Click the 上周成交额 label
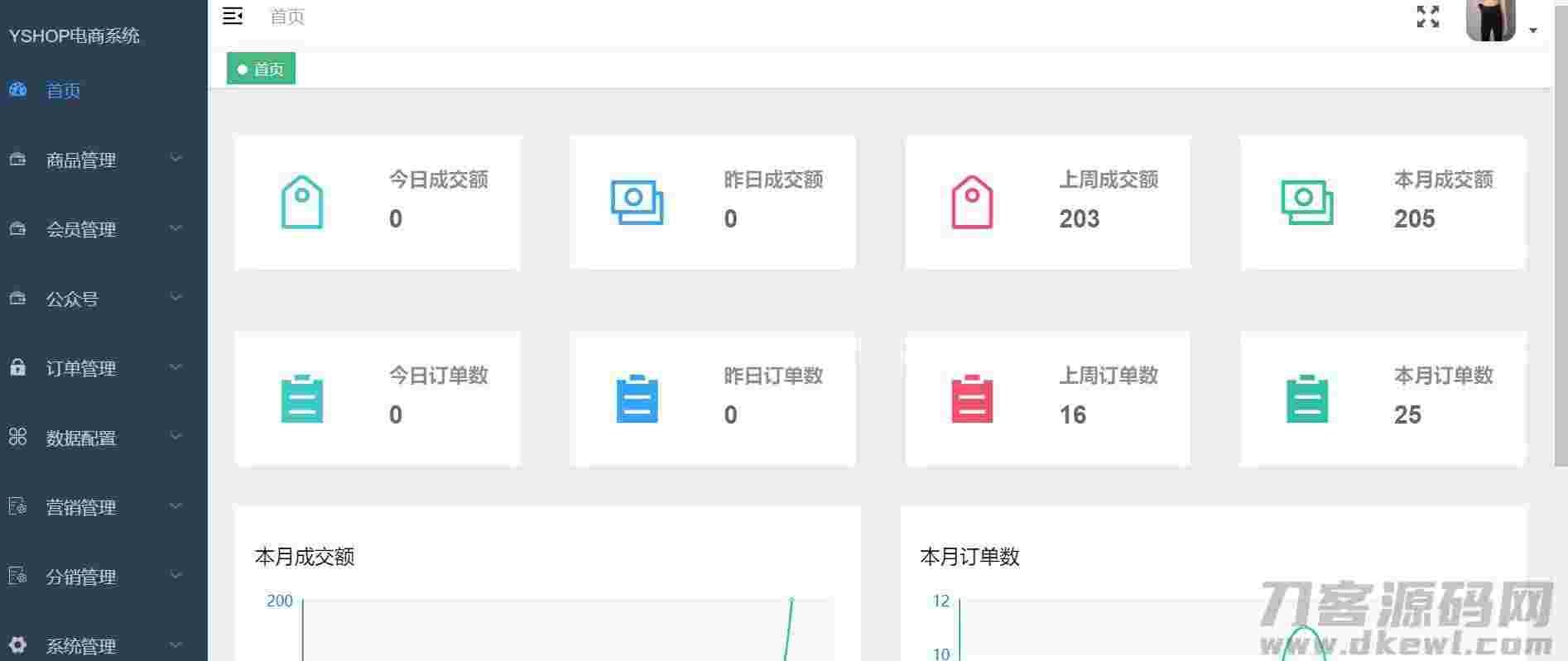This screenshot has width=1568, height=661. (1109, 180)
